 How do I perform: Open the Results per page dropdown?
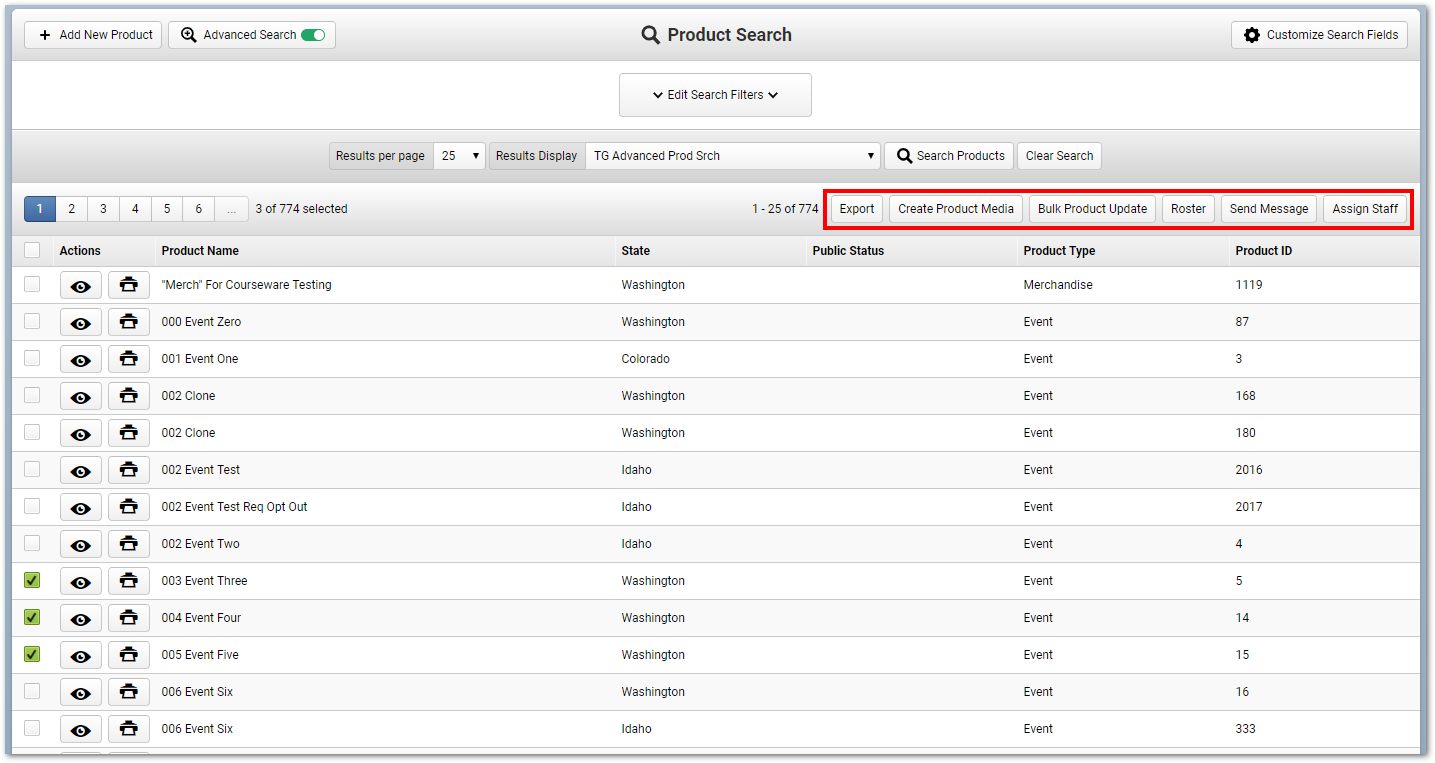(x=459, y=156)
